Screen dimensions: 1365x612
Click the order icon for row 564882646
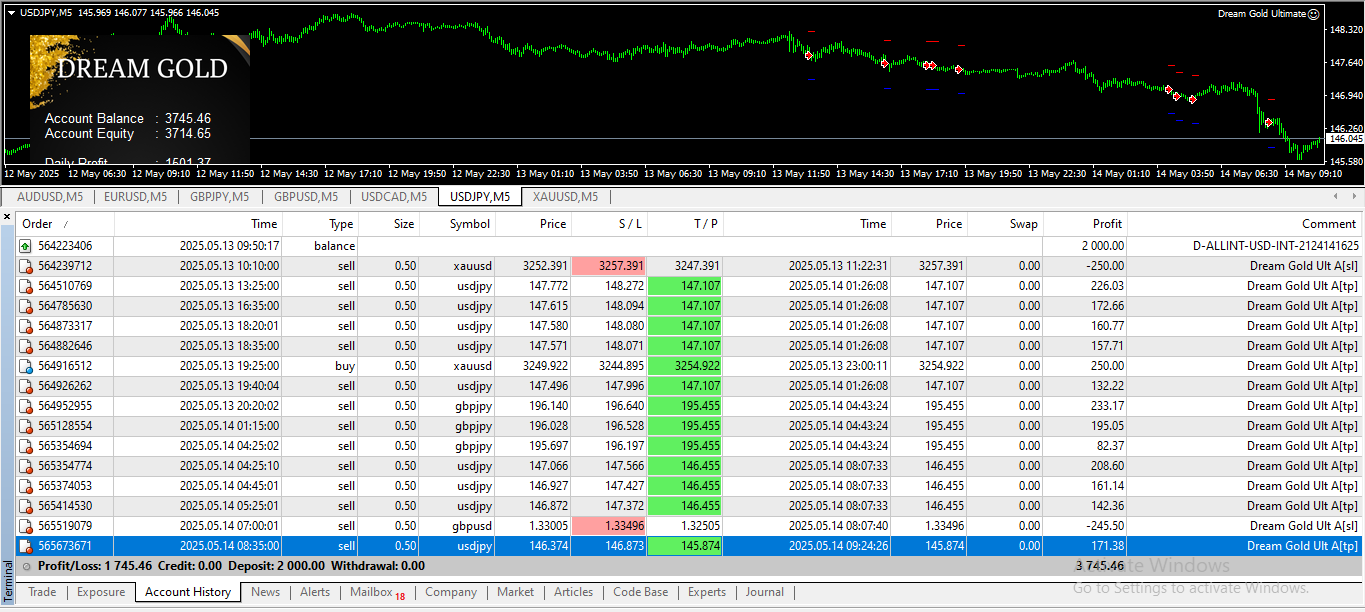(x=26, y=346)
